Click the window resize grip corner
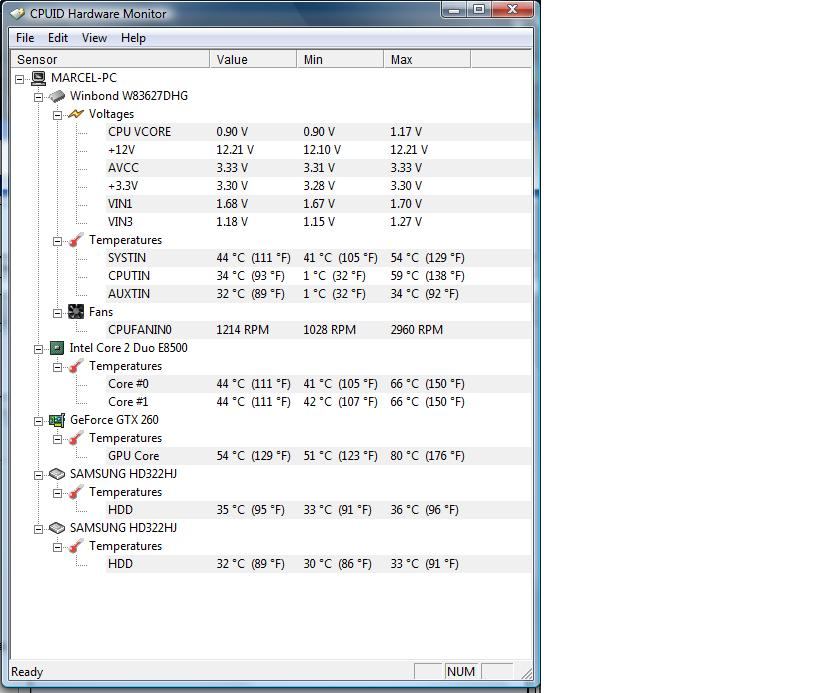Screen dimensions: 840x693 coord(527,674)
